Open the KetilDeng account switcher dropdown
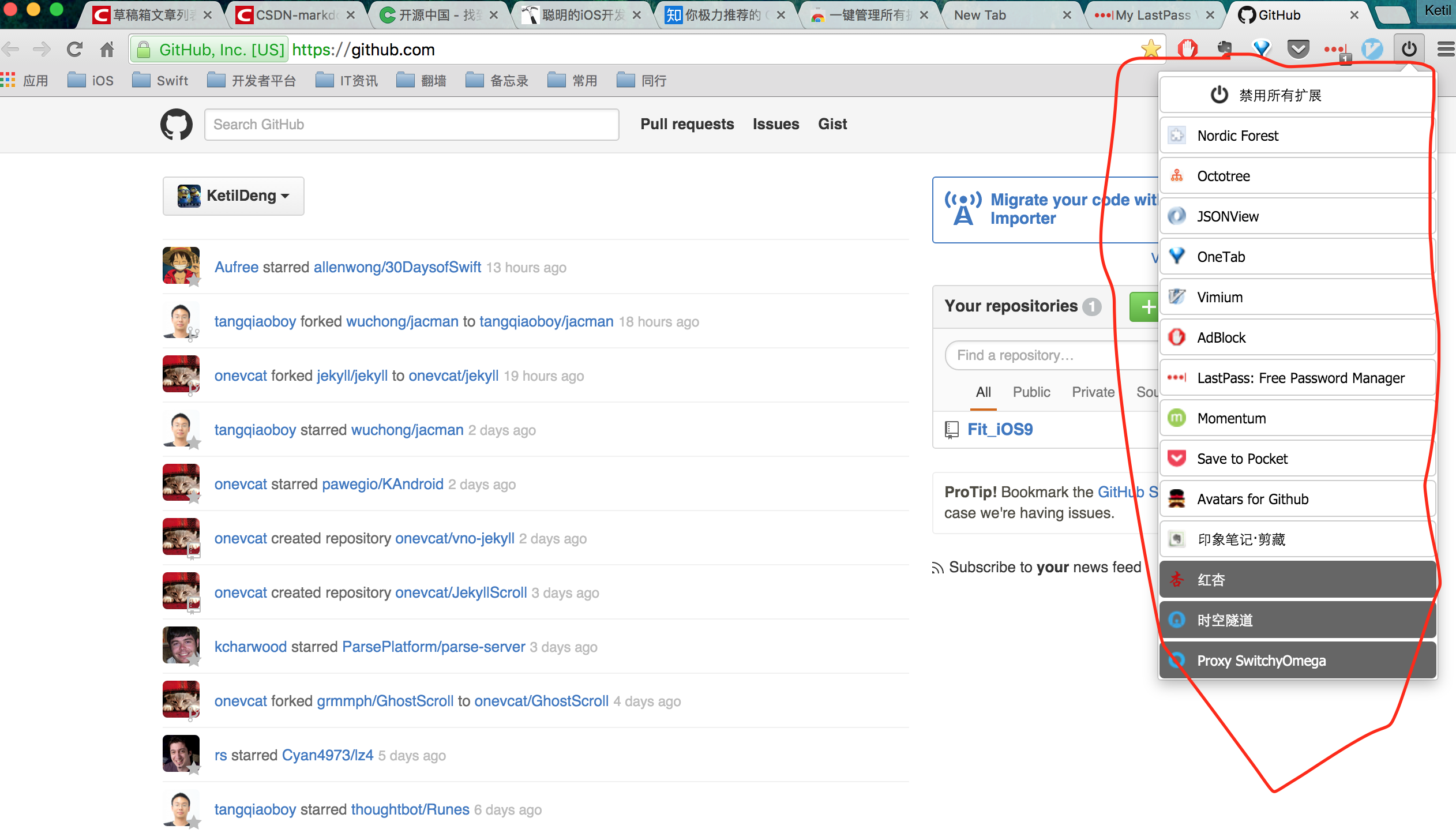The width and height of the screenshot is (1456, 833). pos(233,196)
